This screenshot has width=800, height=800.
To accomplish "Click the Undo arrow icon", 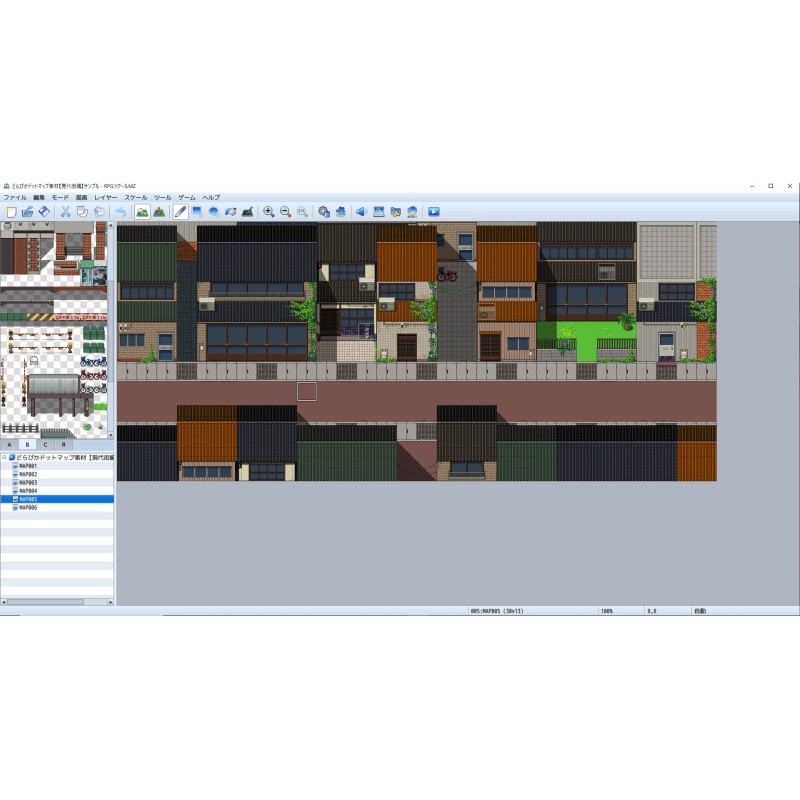I will [121, 212].
